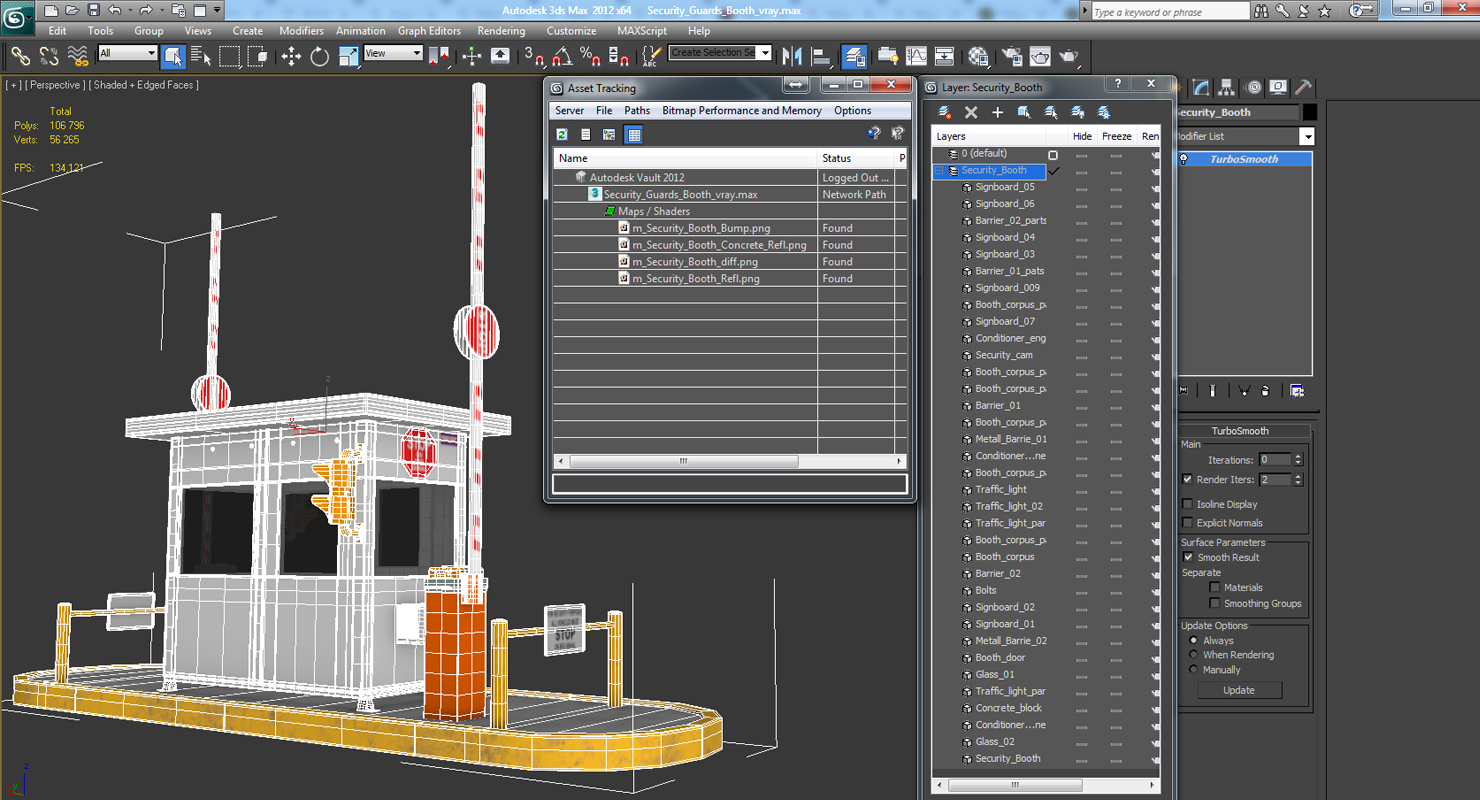Viewport: 1480px width, 800px height.
Task: Click the Mirror tool icon
Action: click(792, 56)
